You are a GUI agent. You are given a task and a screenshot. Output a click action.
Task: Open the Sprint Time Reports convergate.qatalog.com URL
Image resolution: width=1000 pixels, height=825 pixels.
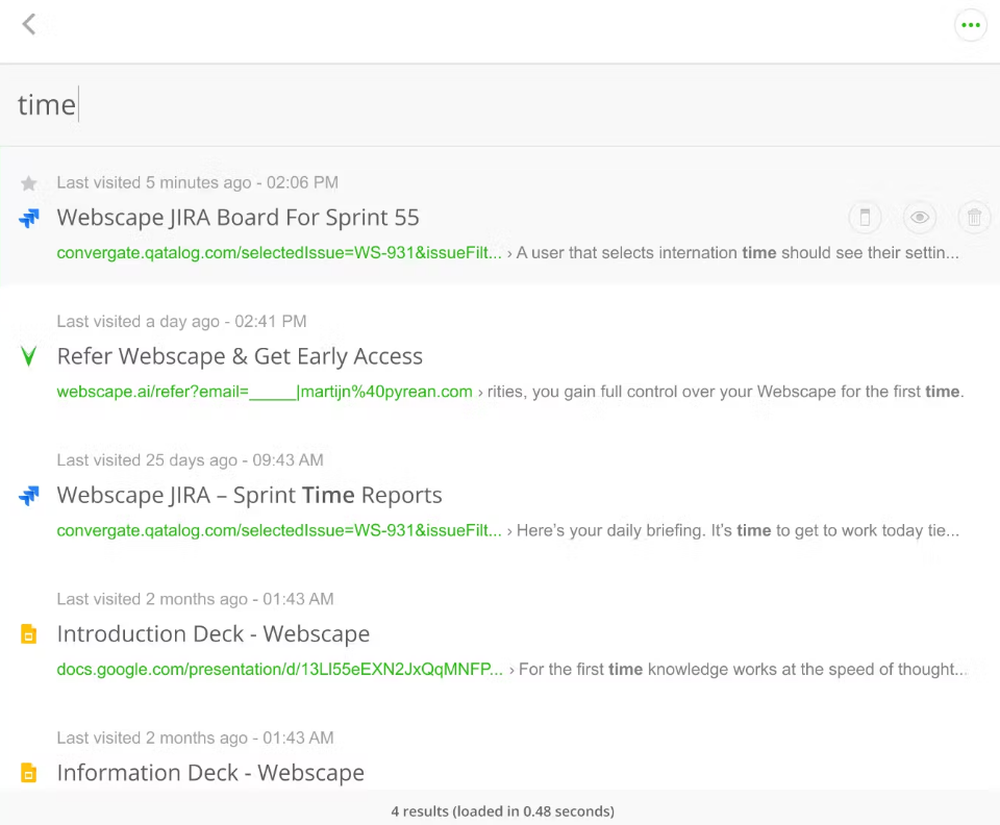pos(279,530)
